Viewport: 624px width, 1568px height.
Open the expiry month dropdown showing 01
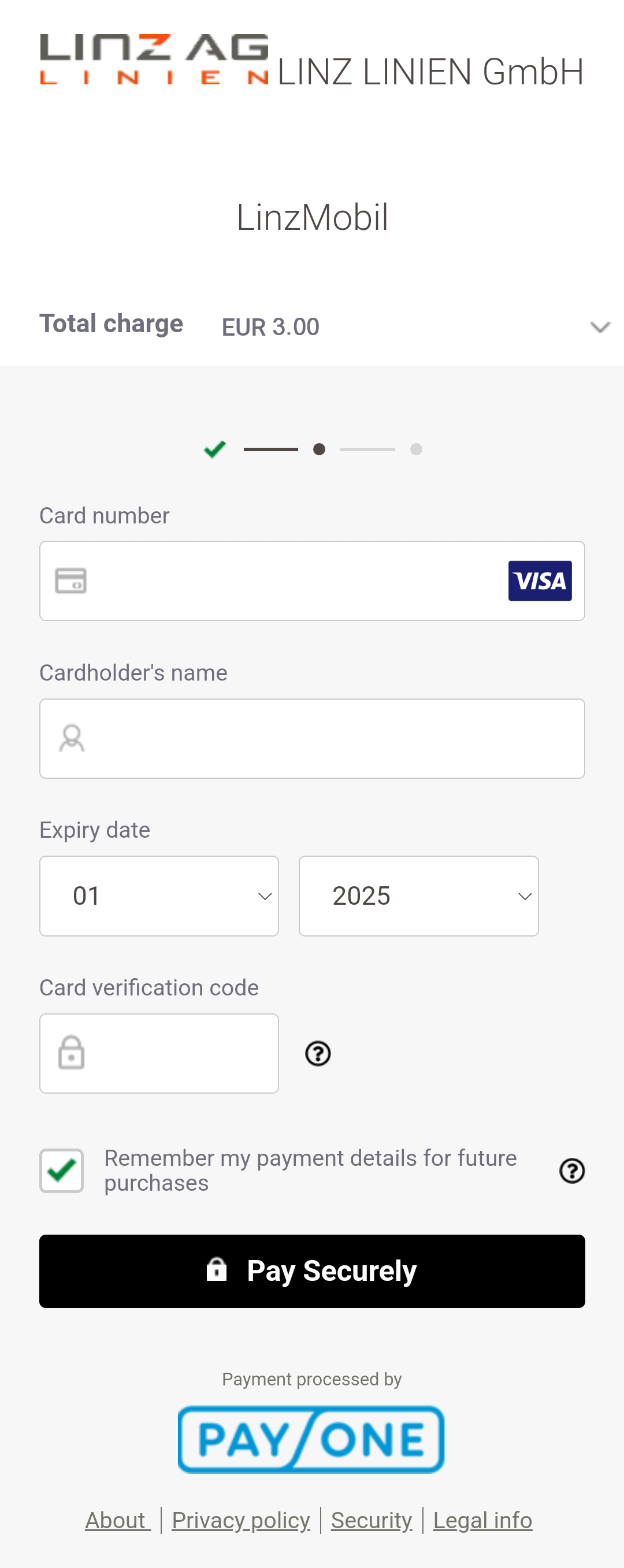pyautogui.click(x=159, y=896)
